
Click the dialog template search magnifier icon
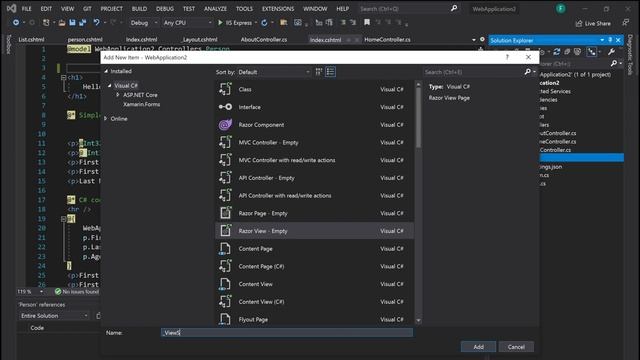click(x=527, y=72)
